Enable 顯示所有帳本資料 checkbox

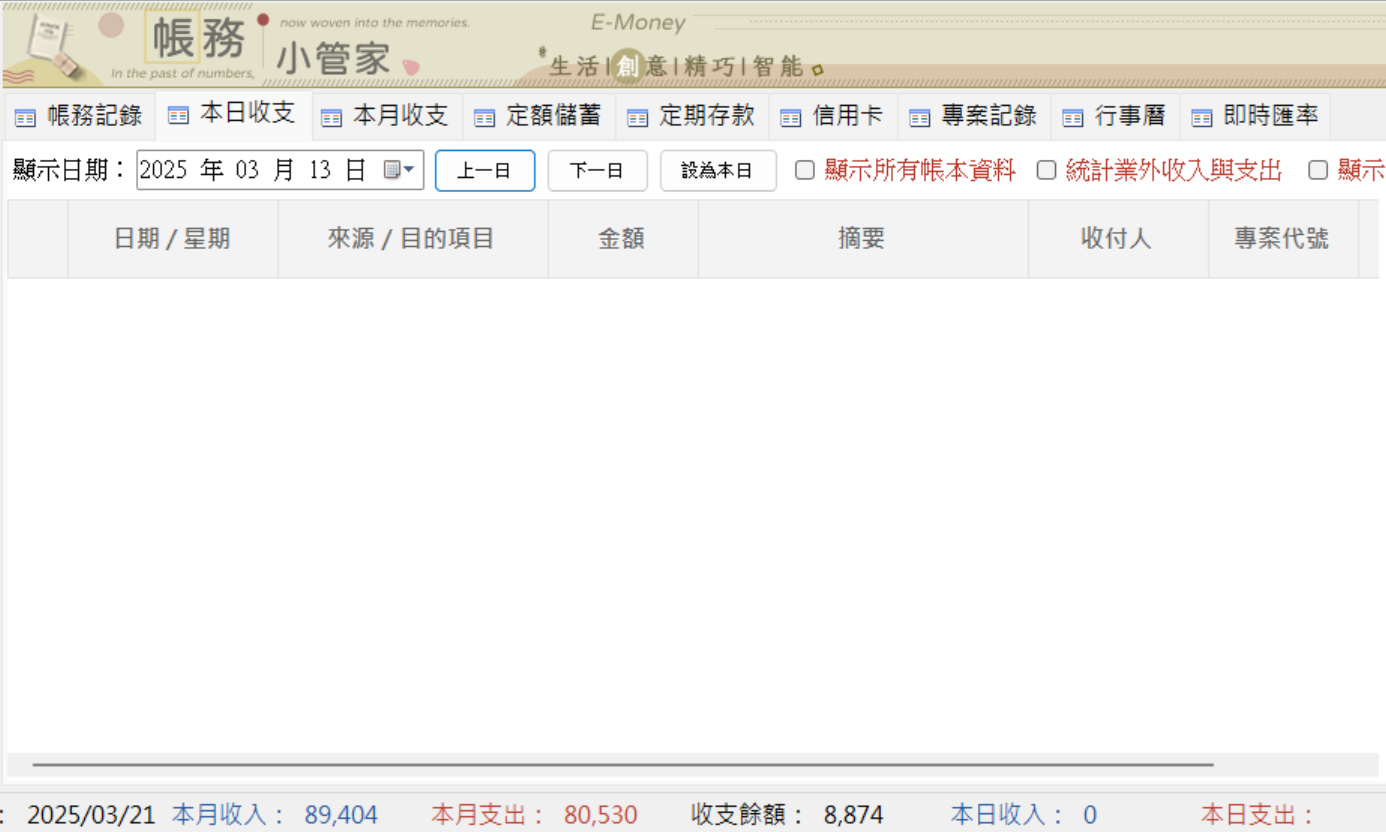coord(804,170)
